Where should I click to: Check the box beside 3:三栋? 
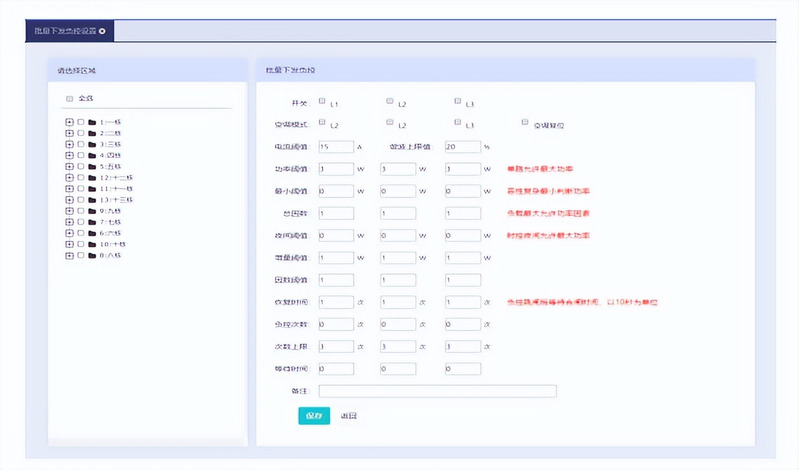click(x=80, y=144)
